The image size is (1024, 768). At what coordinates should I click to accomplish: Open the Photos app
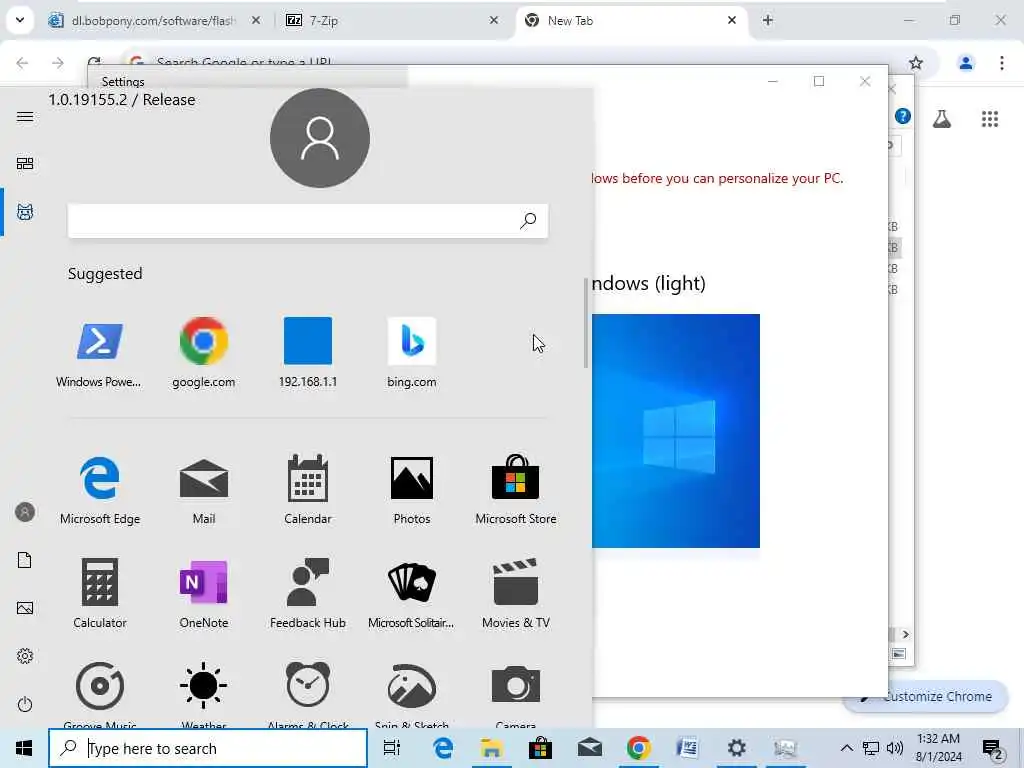point(411,490)
